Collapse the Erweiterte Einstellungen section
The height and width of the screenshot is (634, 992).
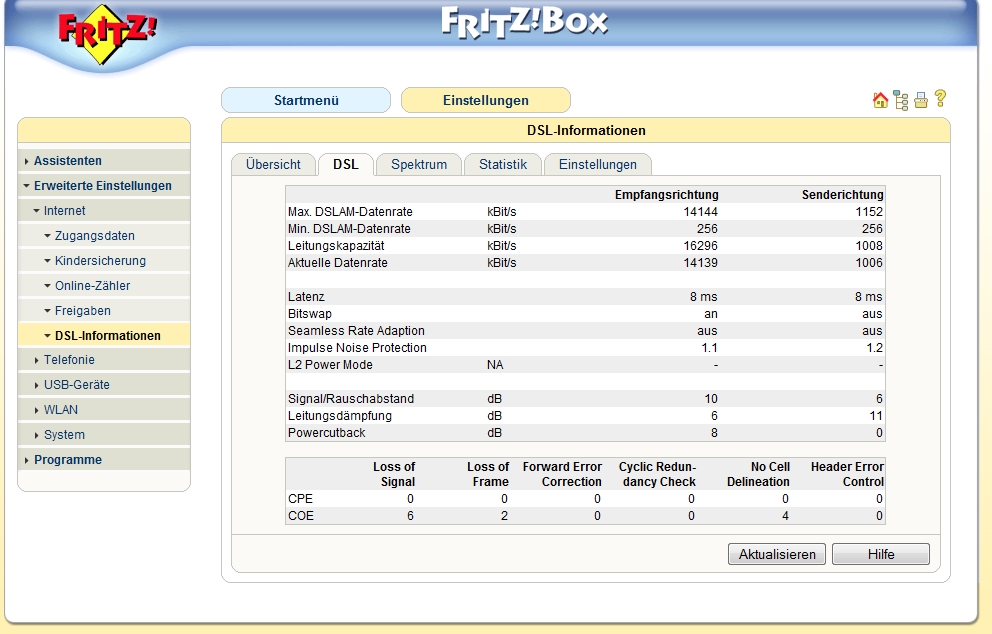(102, 186)
